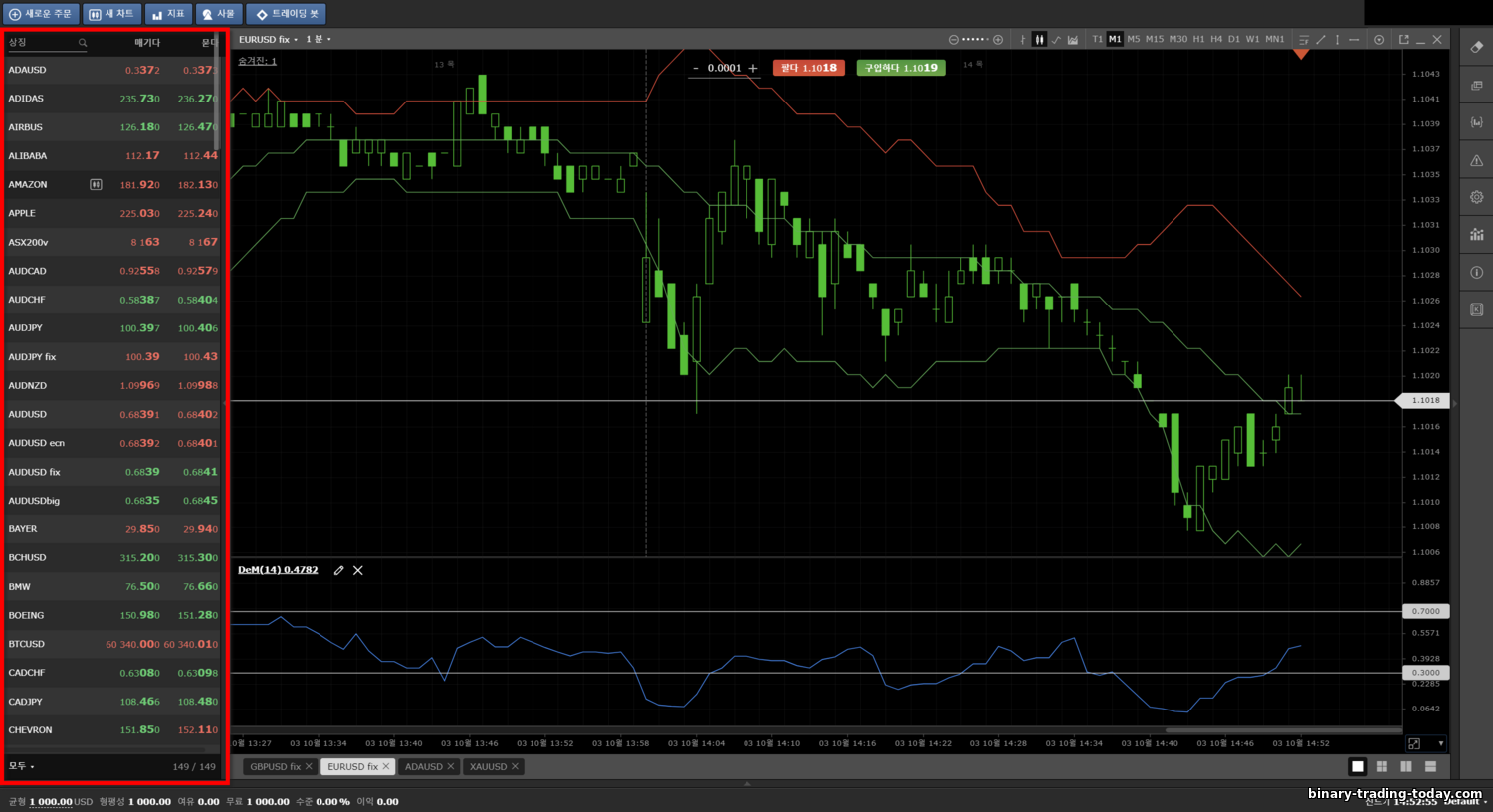1493x812 pixels.
Task: Switch to the line chart type icon
Action: (1056, 39)
